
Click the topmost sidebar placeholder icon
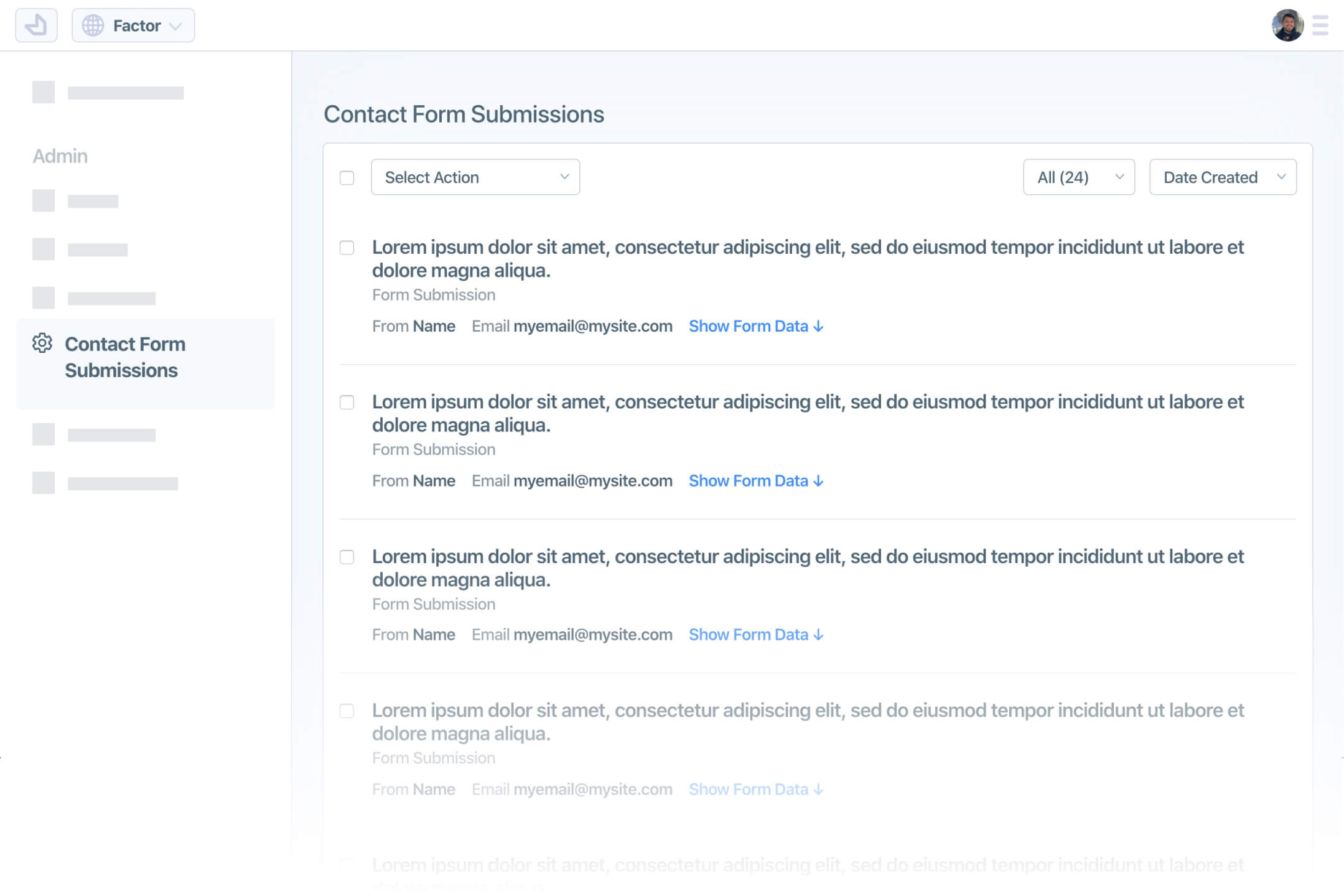[44, 92]
